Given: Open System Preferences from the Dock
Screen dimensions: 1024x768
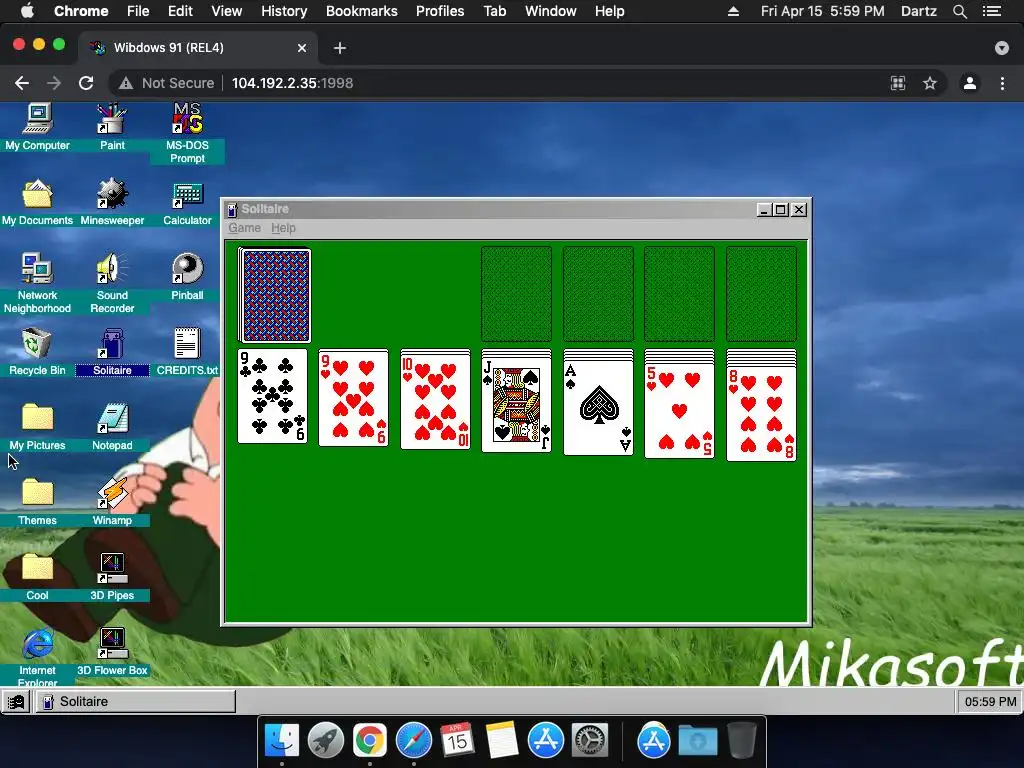Looking at the screenshot, I should 590,741.
